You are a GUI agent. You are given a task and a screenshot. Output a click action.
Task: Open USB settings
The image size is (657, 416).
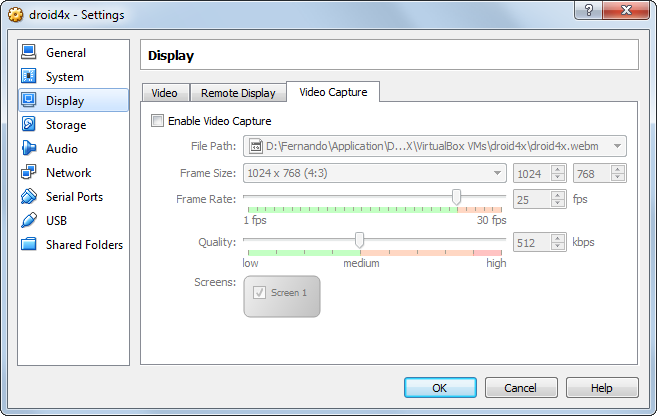[74, 220]
